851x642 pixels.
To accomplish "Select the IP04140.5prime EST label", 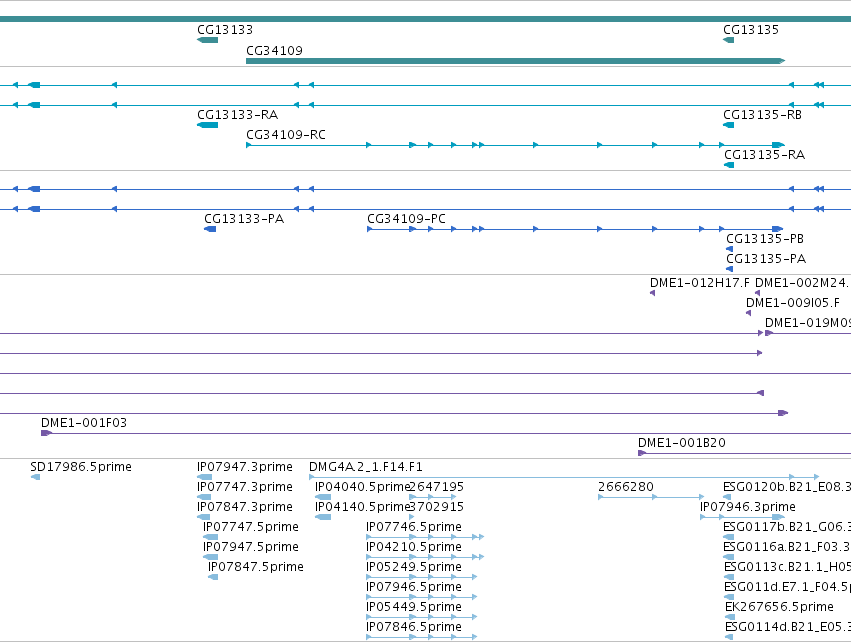I will coord(362,507).
